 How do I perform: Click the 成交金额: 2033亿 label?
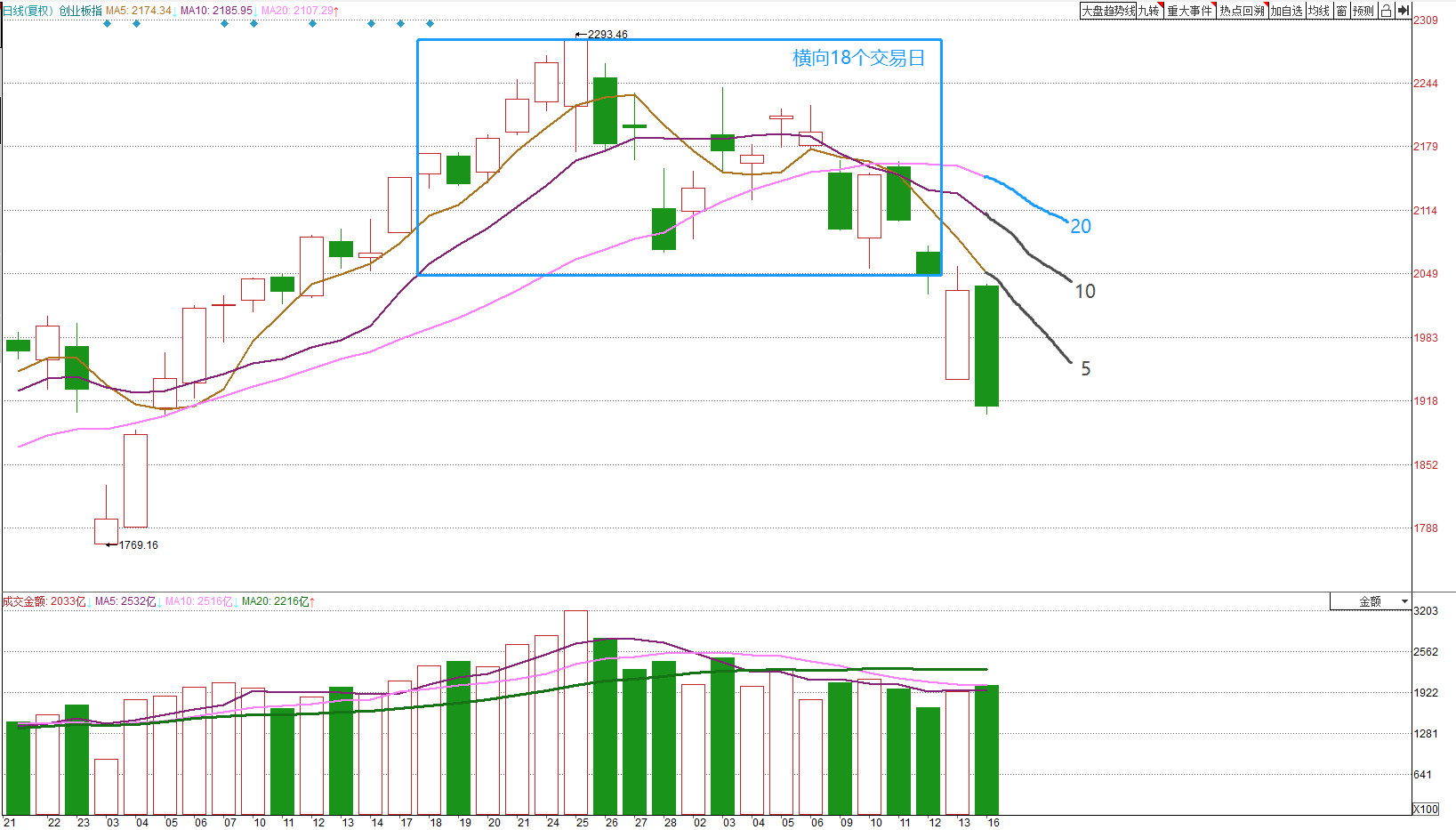[44, 601]
